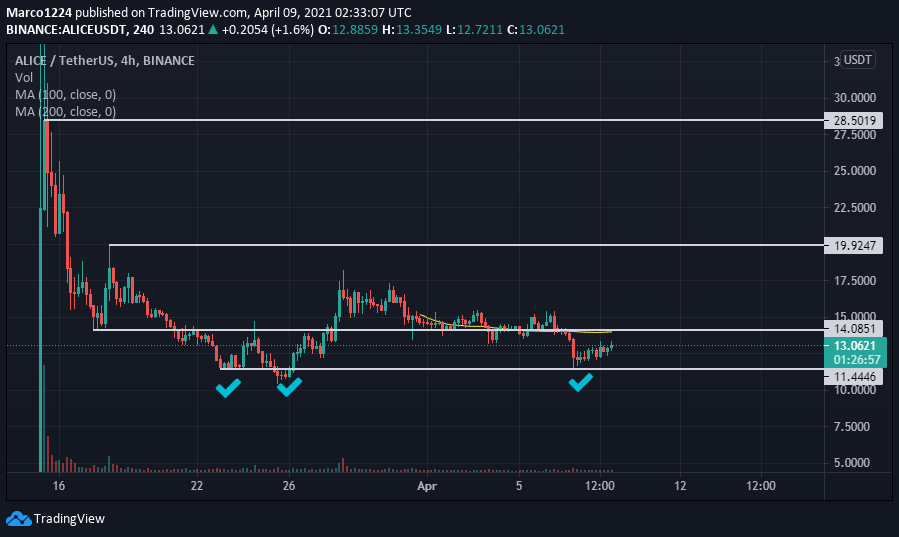The image size is (899, 537).
Task: Click the white 11.4446 support line
Action: coord(522,369)
